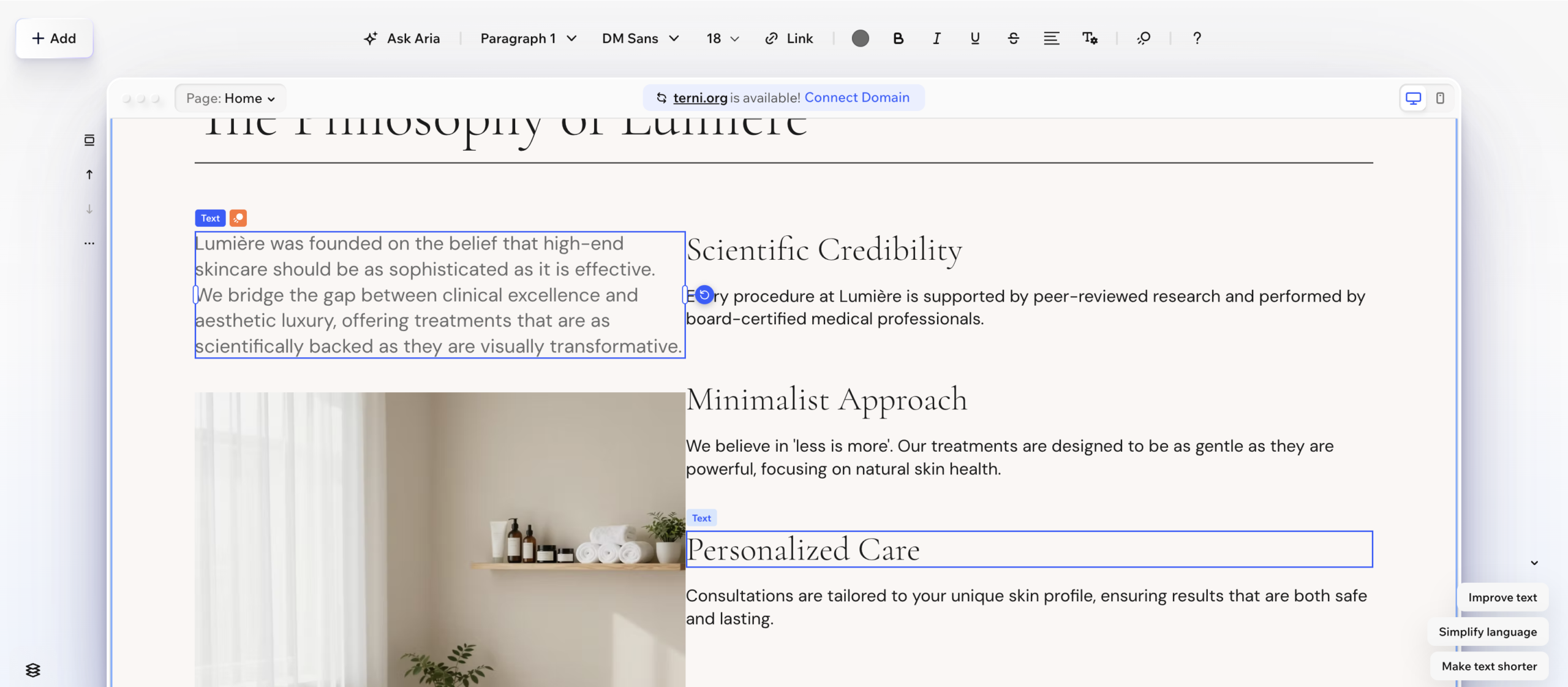The width and height of the screenshot is (1568, 687).
Task: Open the layers panel icon
Action: [x=33, y=670]
